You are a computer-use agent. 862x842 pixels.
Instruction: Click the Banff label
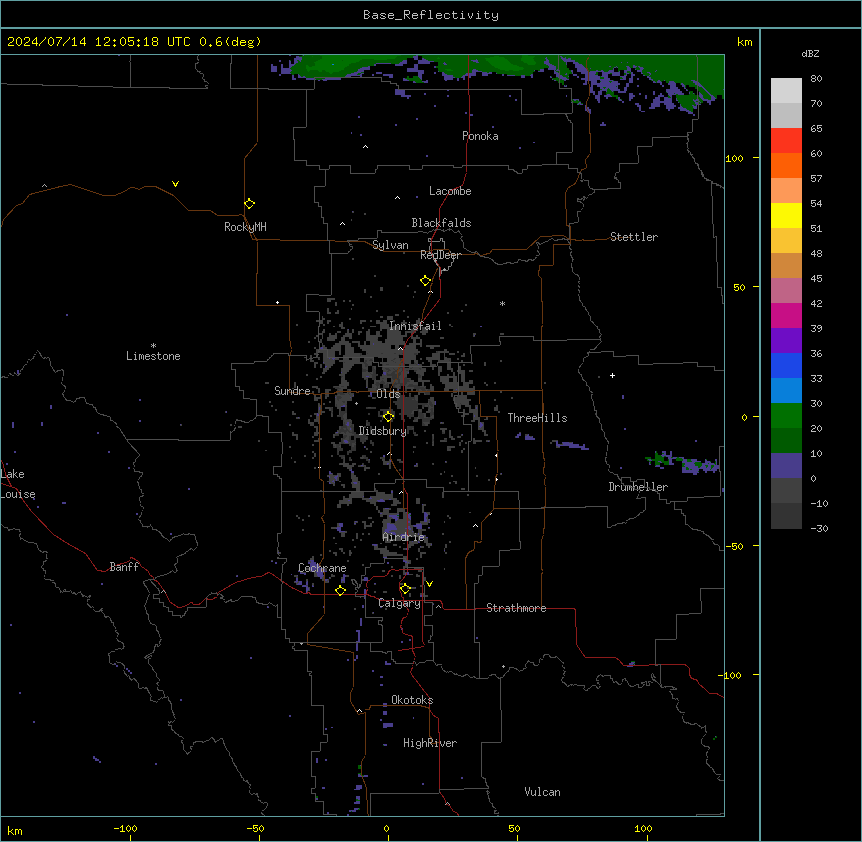124,567
